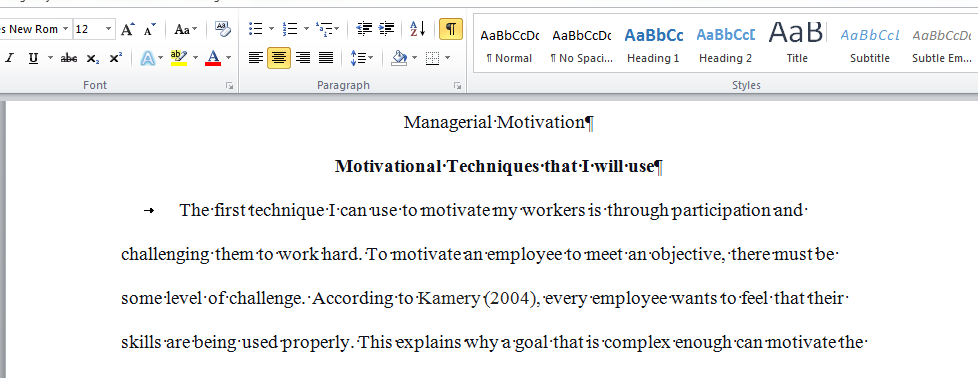Click the Borders button
The width and height of the screenshot is (978, 378).
pos(432,59)
